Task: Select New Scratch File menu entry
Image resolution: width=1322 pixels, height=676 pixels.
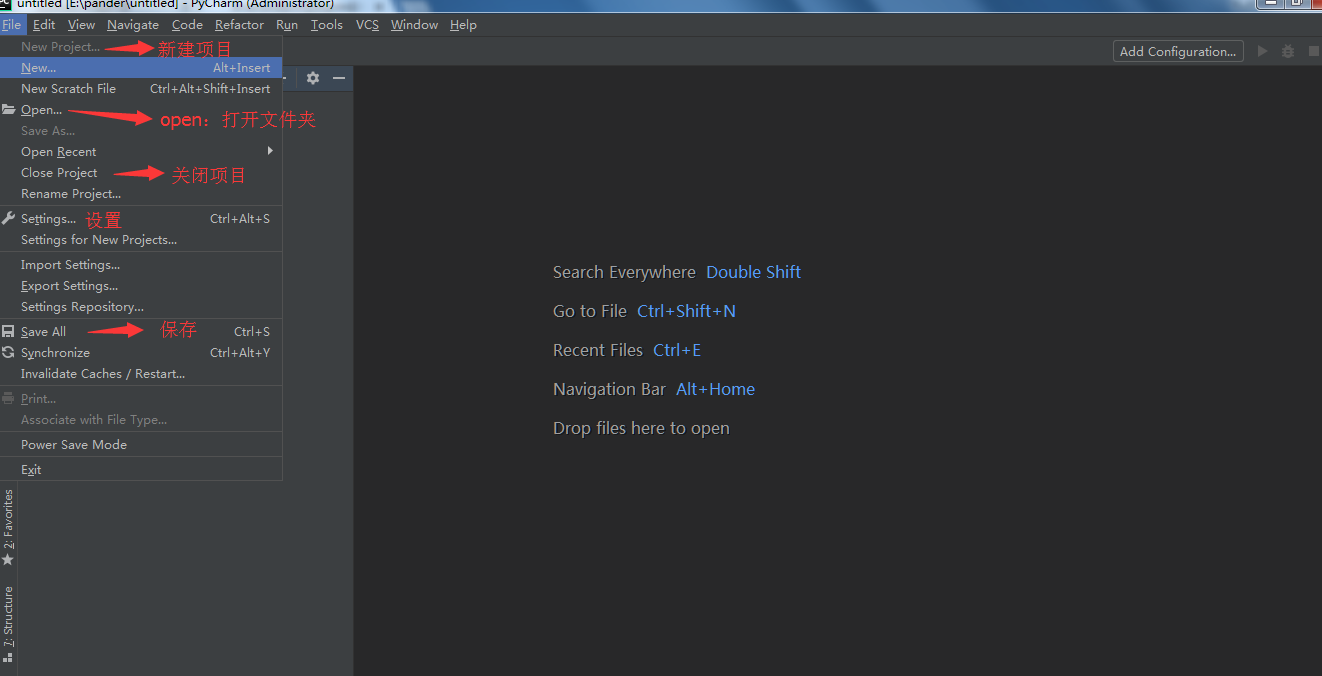Action: 141,89
